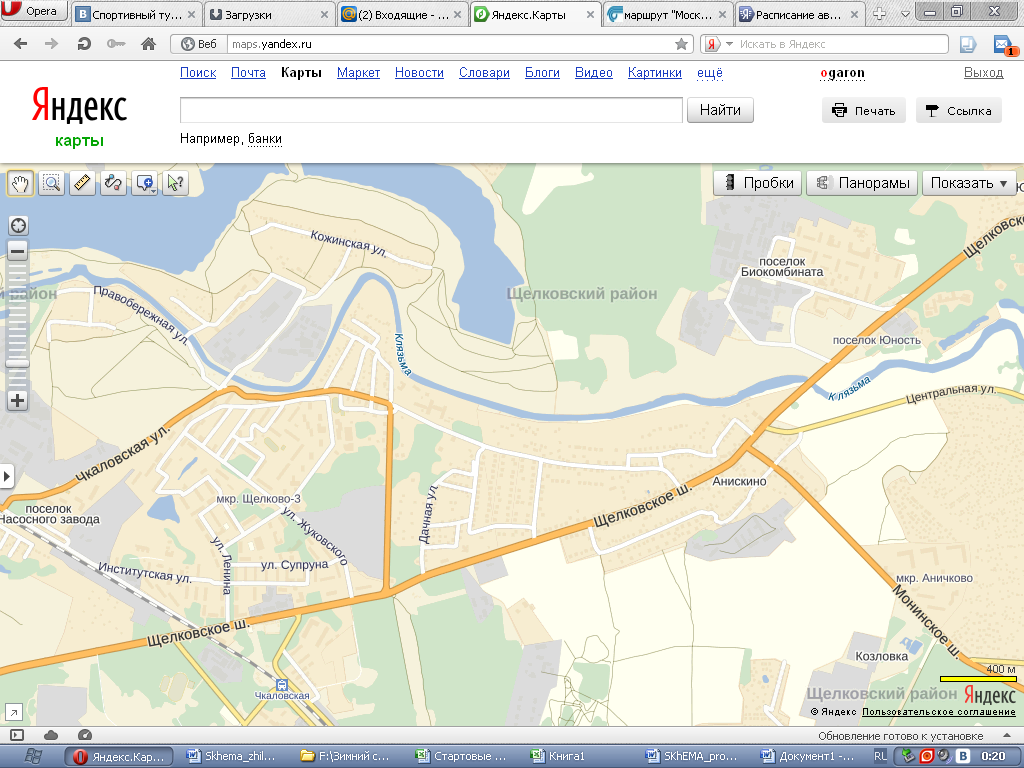Expand the 'ещё' more services menu
Screen dimensions: 1024x768
coord(710,72)
